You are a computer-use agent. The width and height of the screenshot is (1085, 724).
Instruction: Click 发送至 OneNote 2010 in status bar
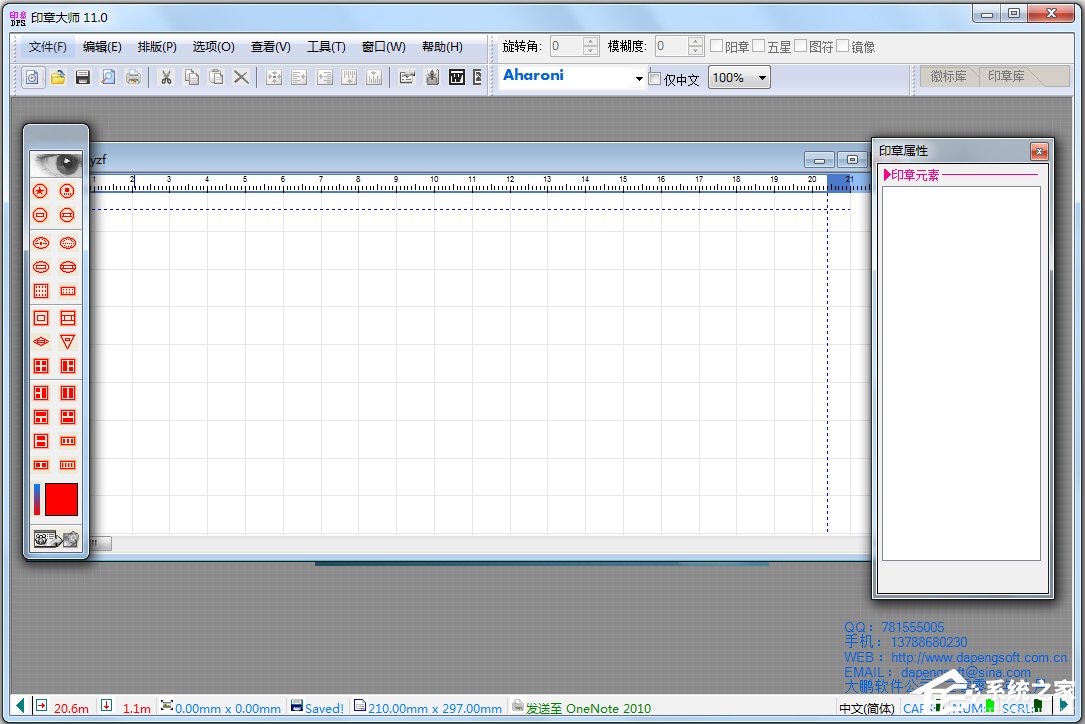pos(588,708)
